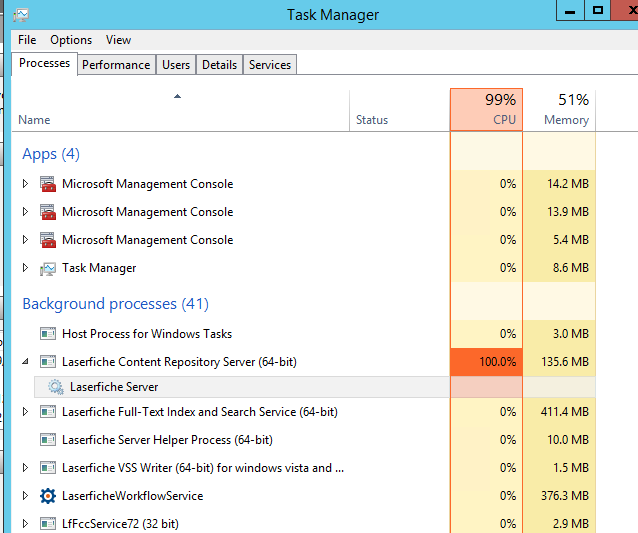This screenshot has height=533, width=638.
Task: Click the Host Process for Windows Tasks icon
Action: [47, 334]
